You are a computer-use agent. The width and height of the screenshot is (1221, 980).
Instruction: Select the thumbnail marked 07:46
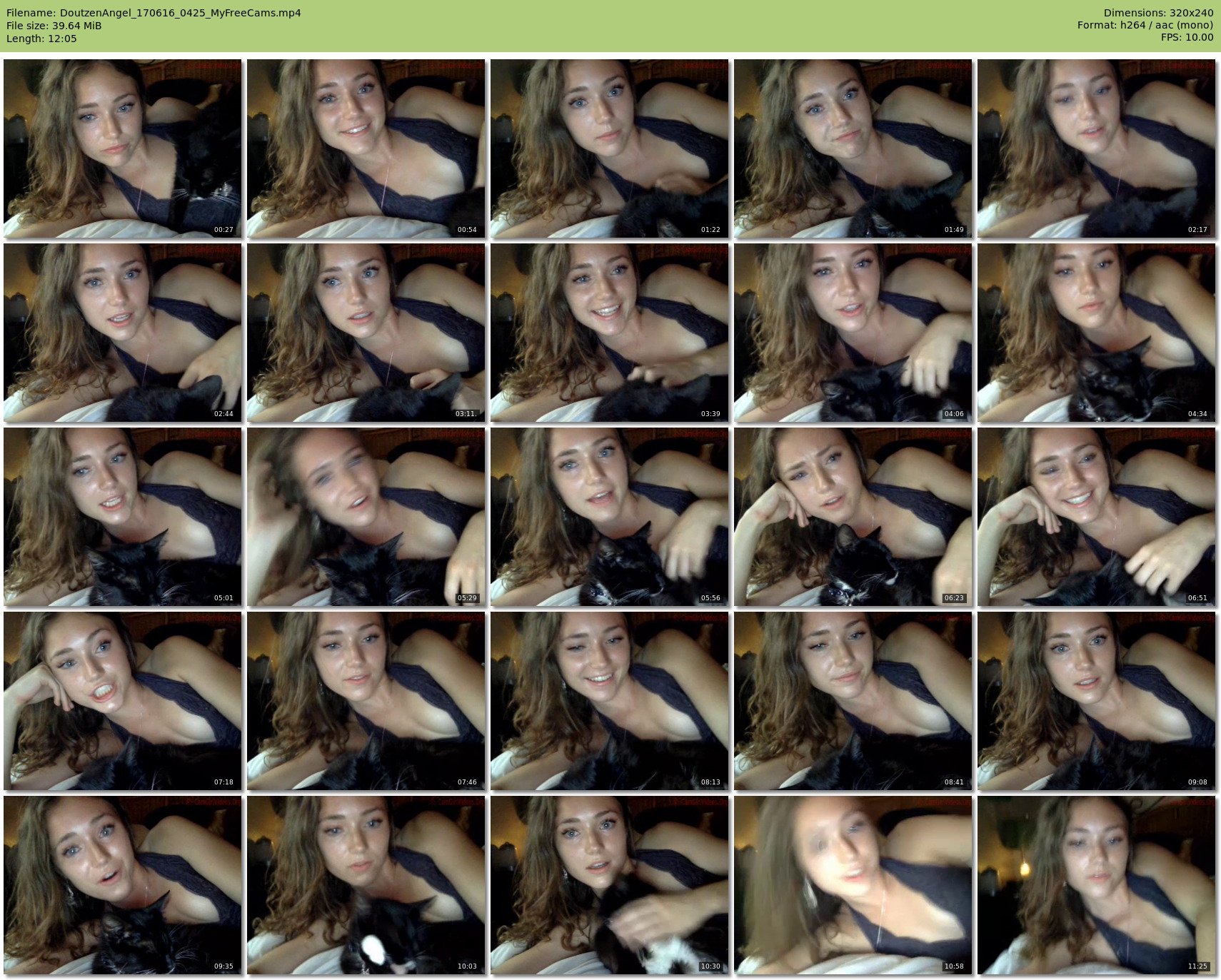[x=366, y=701]
